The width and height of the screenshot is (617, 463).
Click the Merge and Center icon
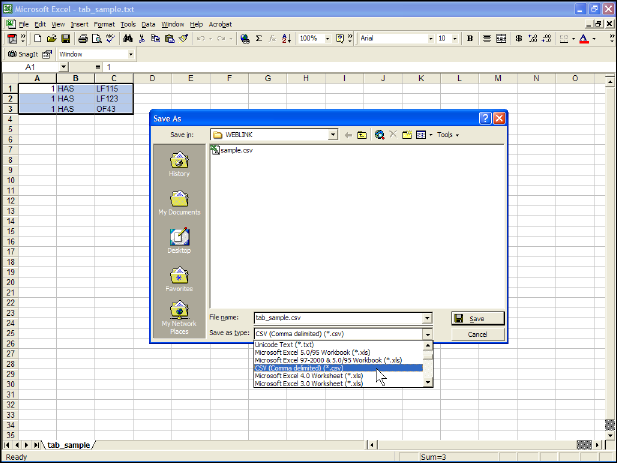(501, 39)
